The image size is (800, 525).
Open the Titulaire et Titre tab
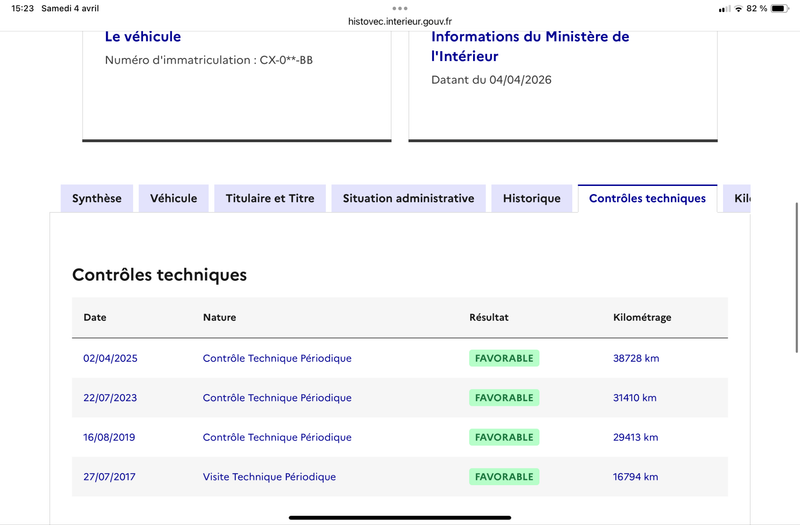coord(270,198)
